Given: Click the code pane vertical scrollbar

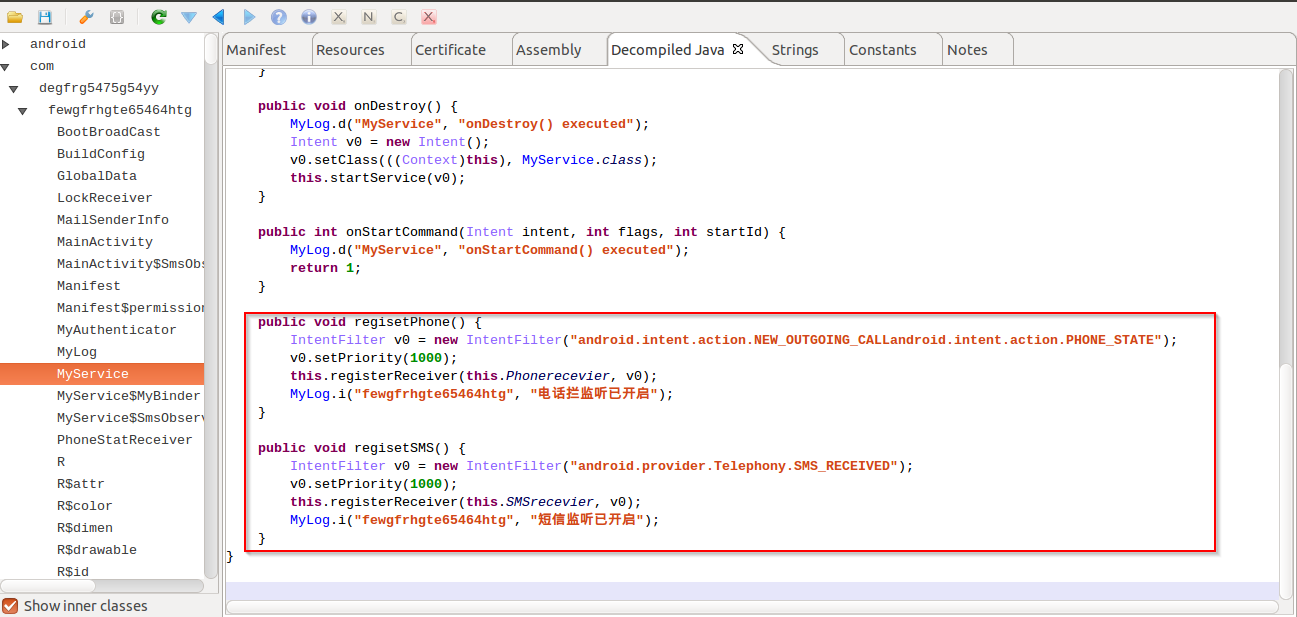Looking at the screenshot, I should 1288,330.
